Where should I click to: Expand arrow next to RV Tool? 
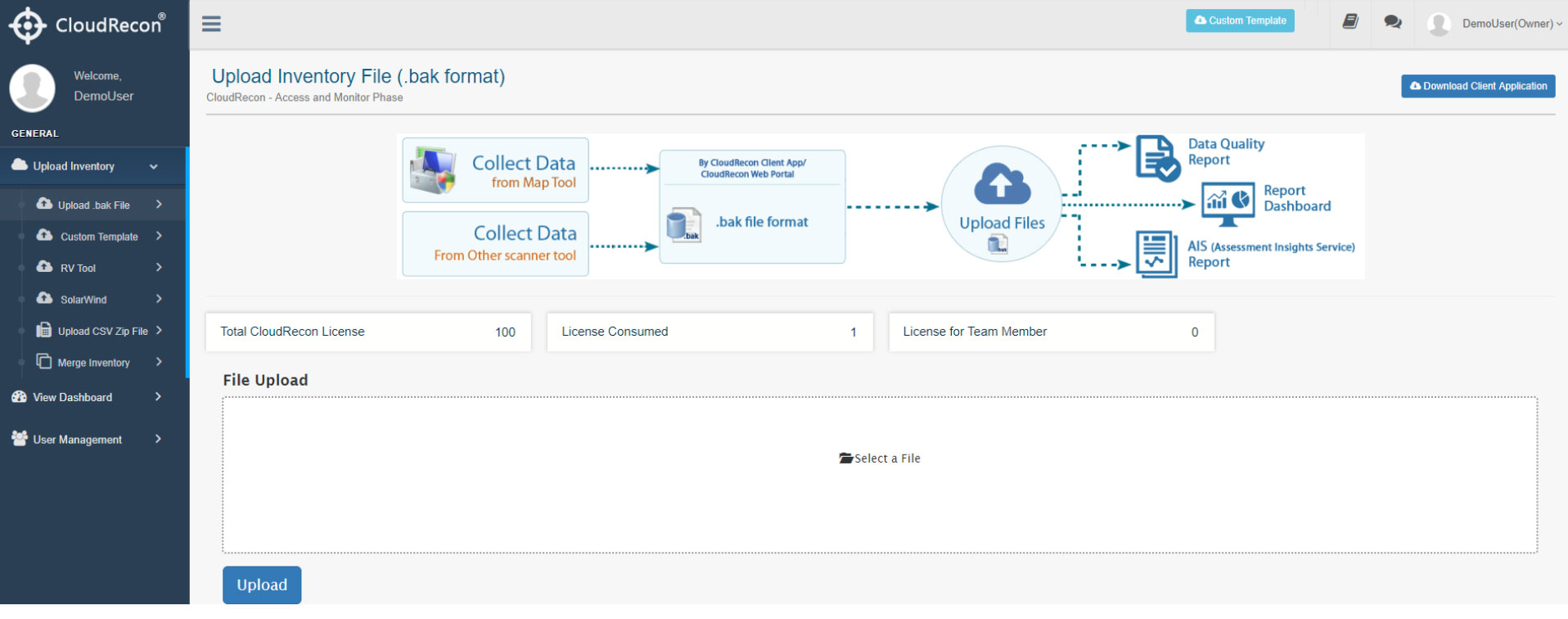[159, 267]
